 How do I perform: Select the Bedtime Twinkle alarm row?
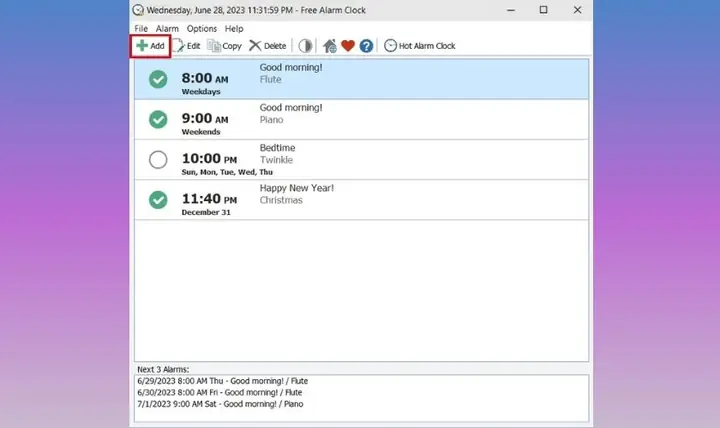(x=361, y=160)
